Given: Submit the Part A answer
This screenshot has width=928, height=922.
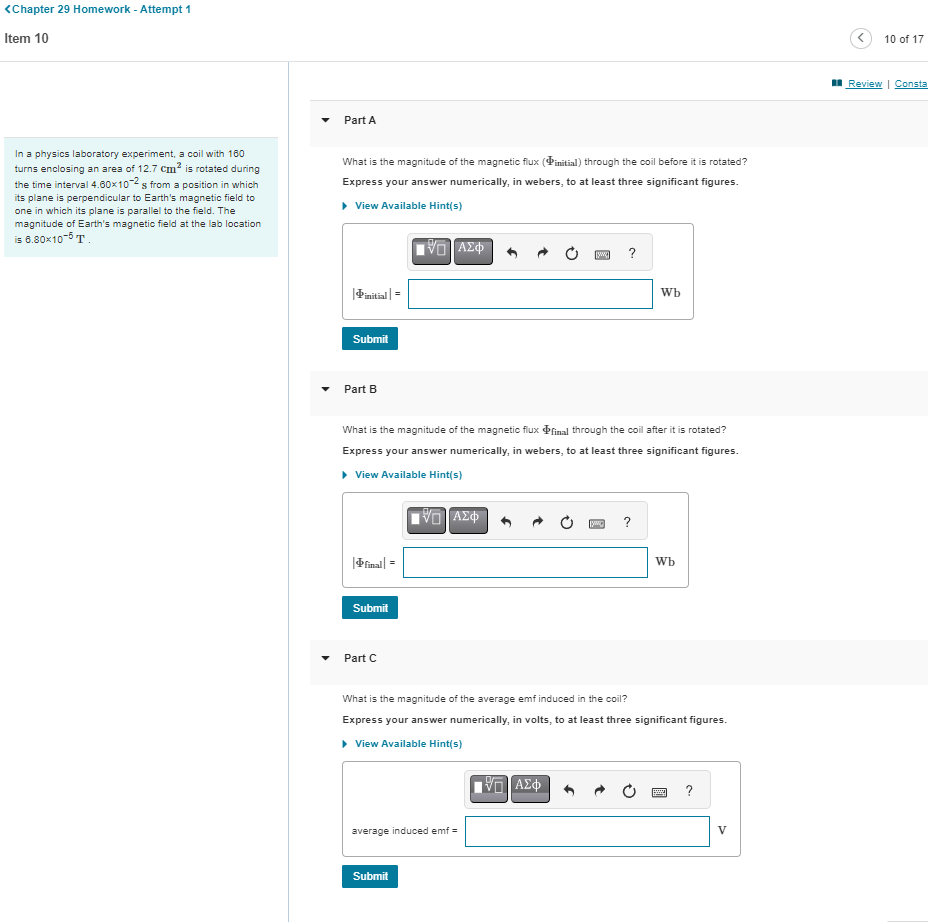Looking at the screenshot, I should 369,338.
